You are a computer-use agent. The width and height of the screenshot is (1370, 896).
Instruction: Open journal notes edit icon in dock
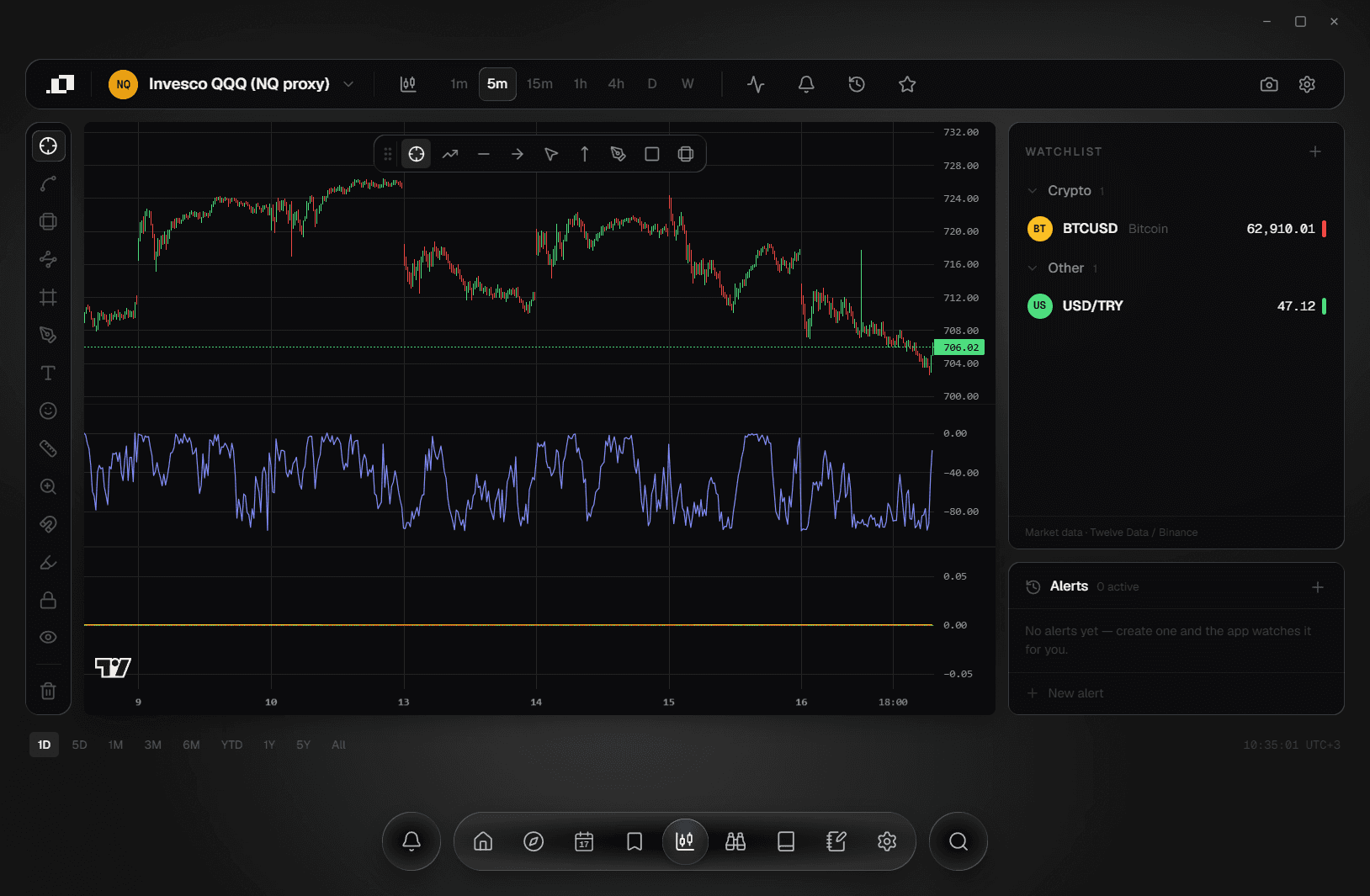[836, 841]
